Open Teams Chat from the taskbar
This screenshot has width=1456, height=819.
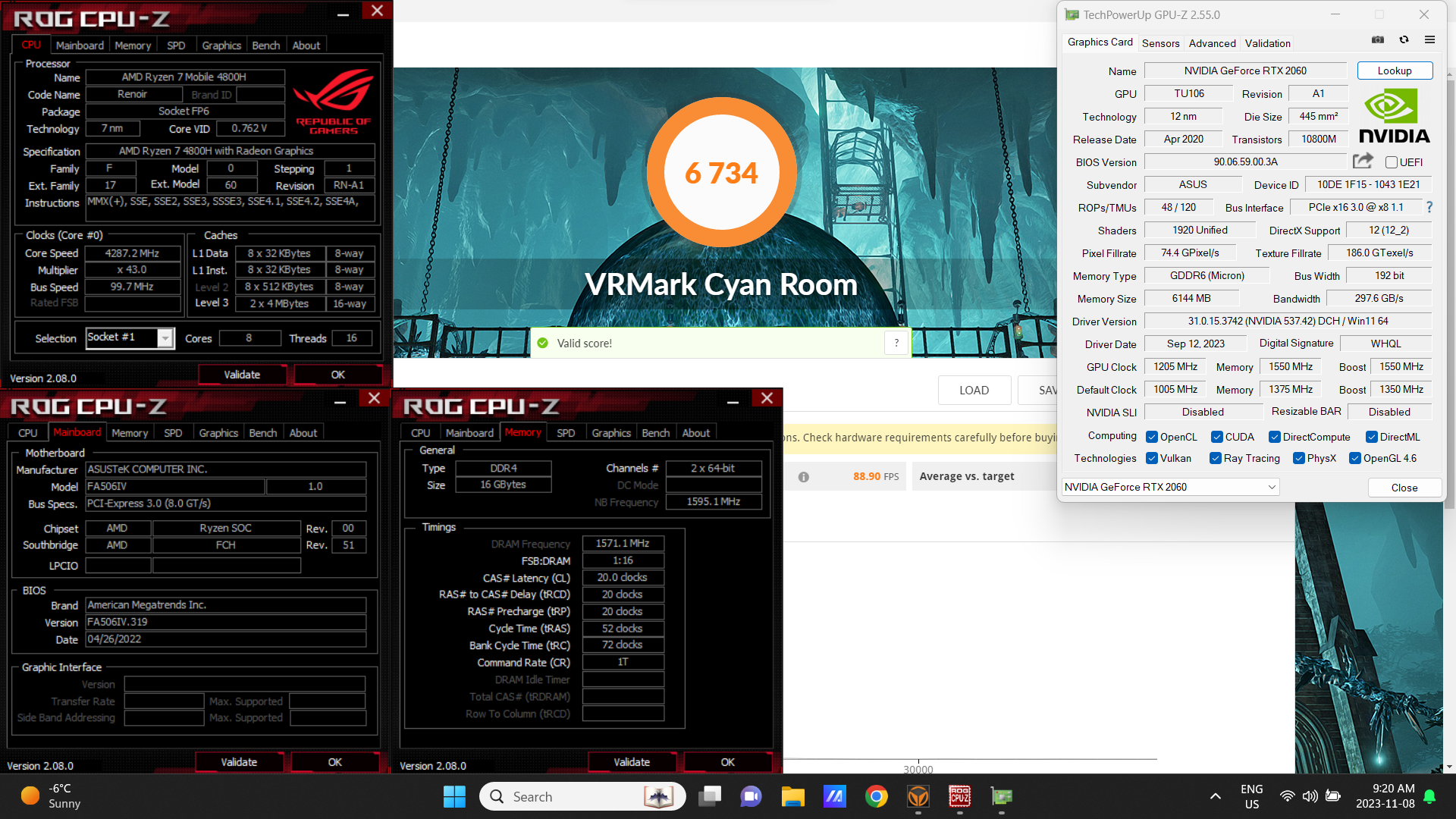coord(751,796)
